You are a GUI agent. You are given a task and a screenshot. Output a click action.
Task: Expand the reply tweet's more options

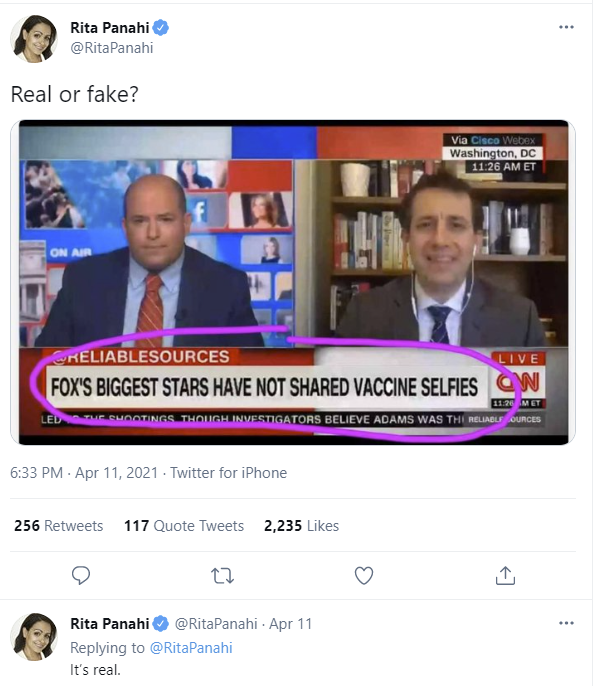[566, 623]
